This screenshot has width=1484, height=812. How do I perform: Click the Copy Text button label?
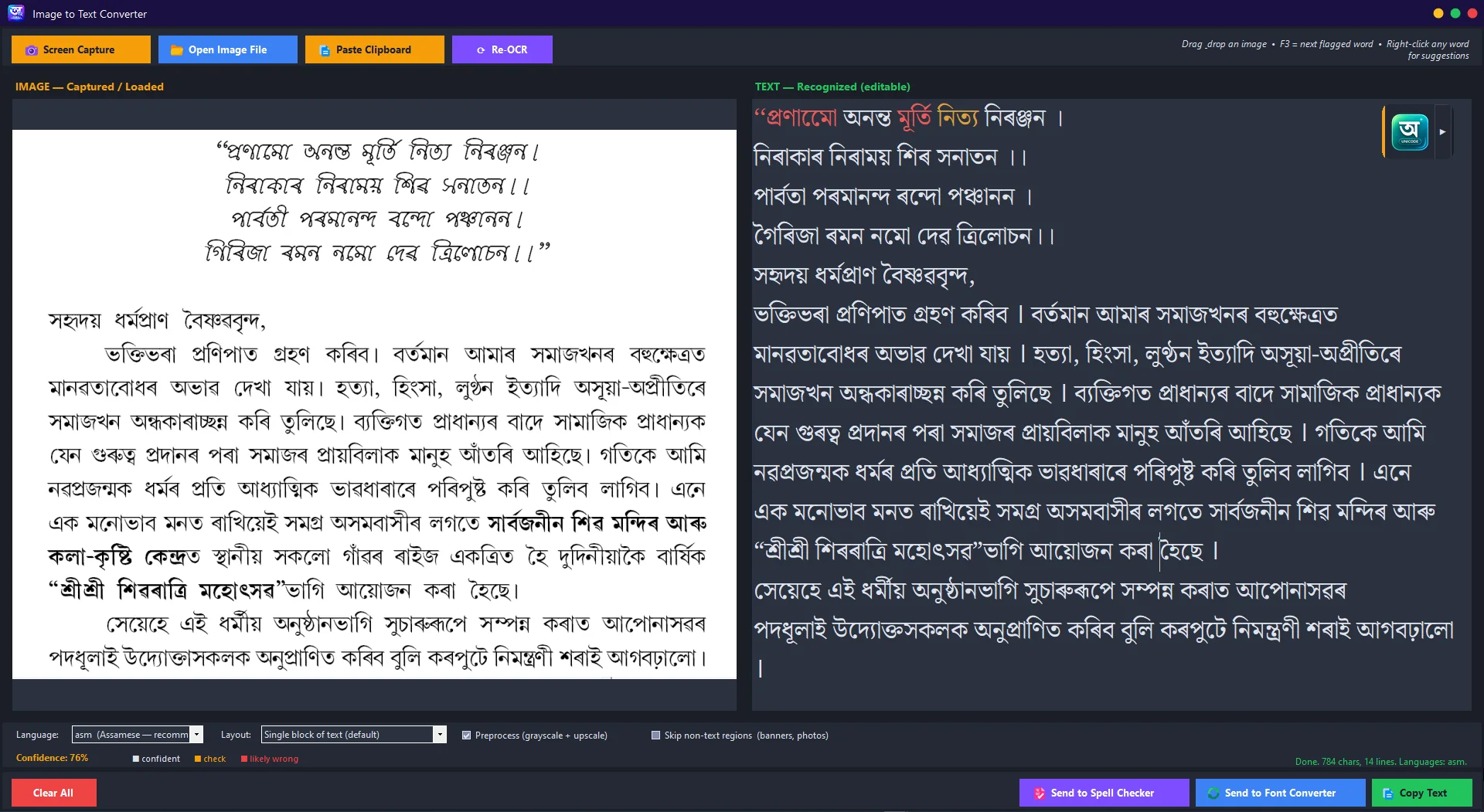(1423, 793)
